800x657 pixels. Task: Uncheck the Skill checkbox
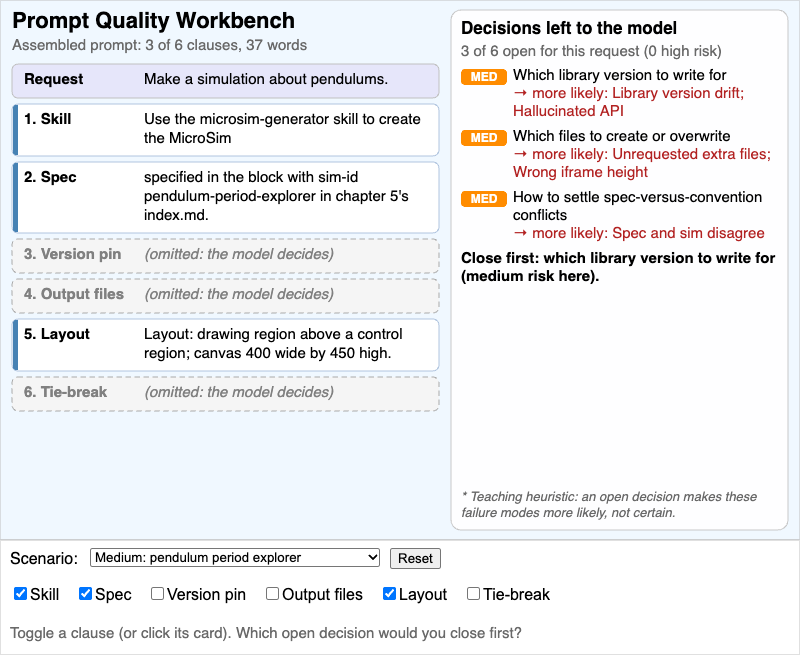[x=20, y=594]
